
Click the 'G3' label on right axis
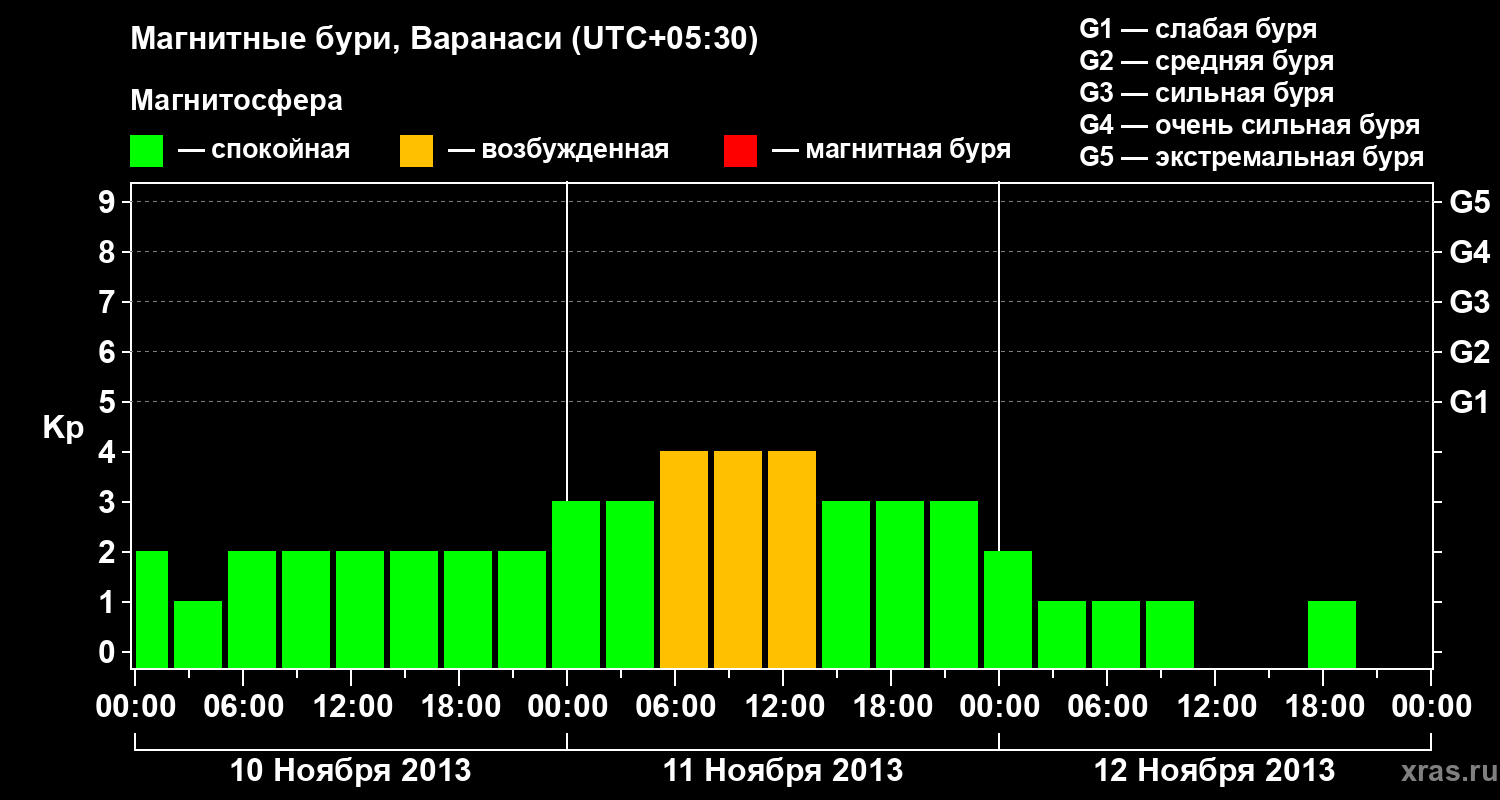1469,302
